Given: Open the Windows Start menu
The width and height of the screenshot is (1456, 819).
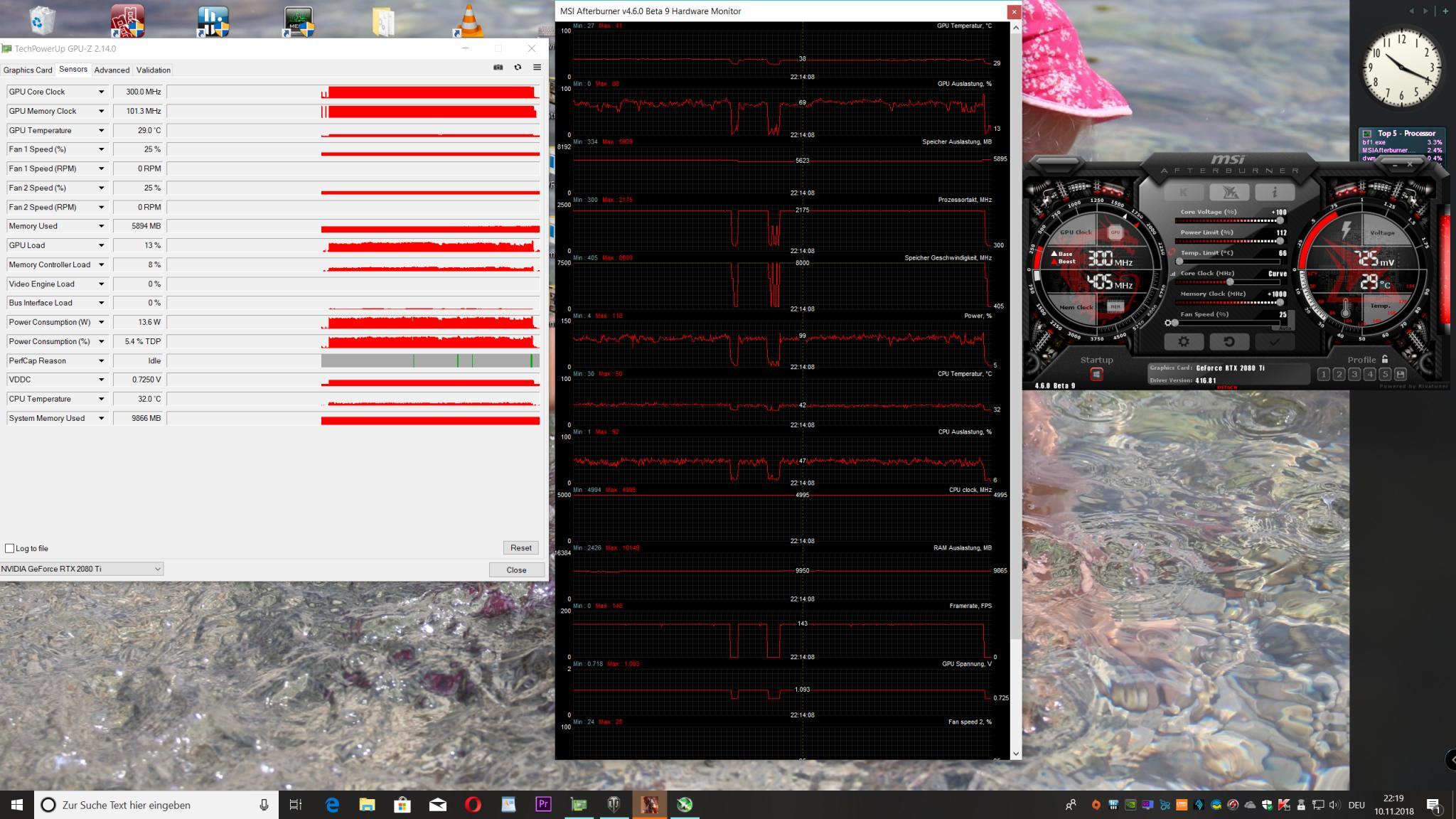Looking at the screenshot, I should click(x=17, y=805).
